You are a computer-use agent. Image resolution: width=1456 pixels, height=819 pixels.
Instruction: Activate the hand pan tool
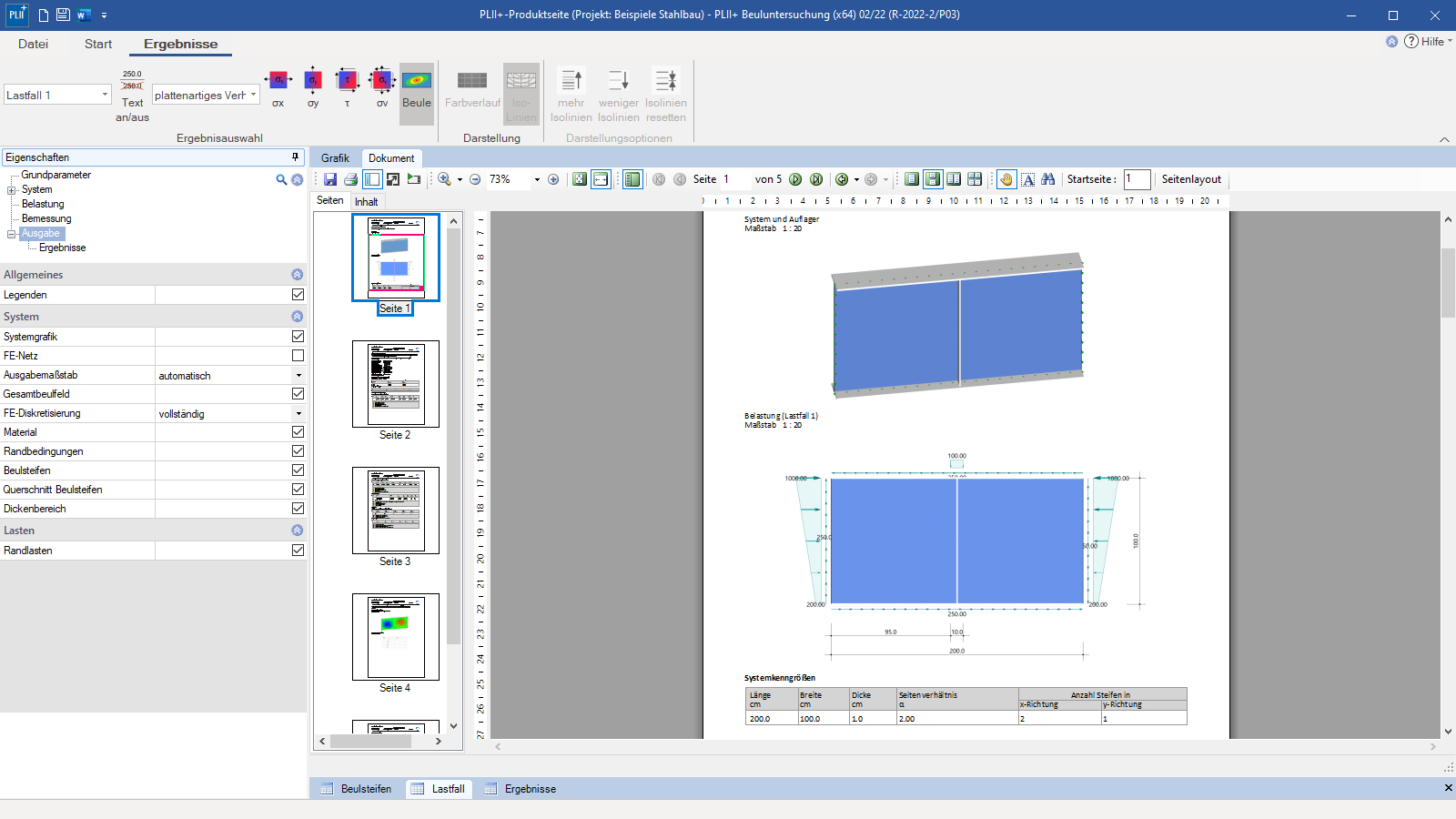click(1006, 179)
